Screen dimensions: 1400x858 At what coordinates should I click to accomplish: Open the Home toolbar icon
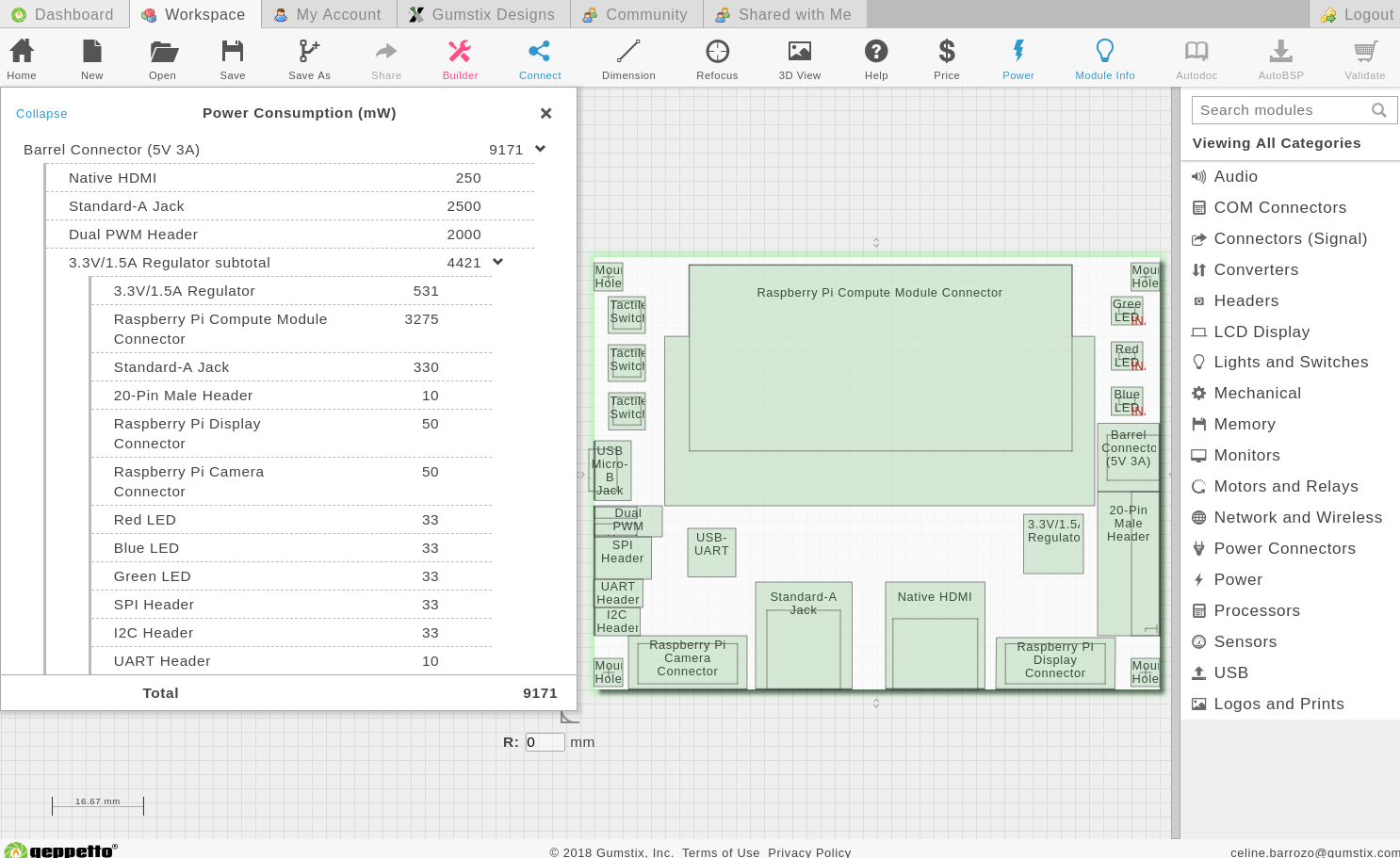22,59
